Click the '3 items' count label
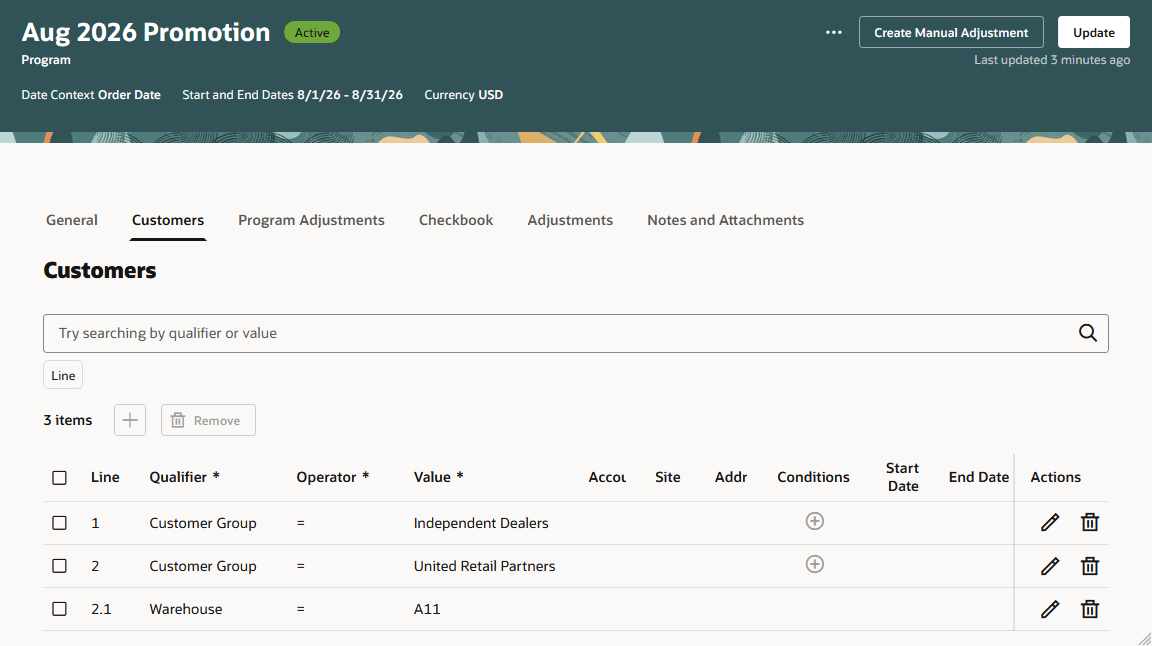This screenshot has height=646, width=1152. click(x=68, y=420)
